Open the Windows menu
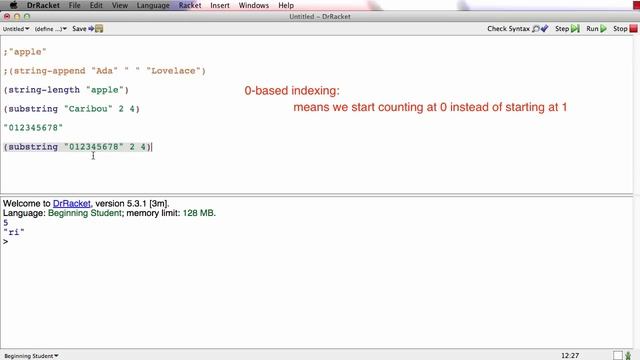Image resolution: width=640 pixels, height=360 pixels. click(253, 5)
